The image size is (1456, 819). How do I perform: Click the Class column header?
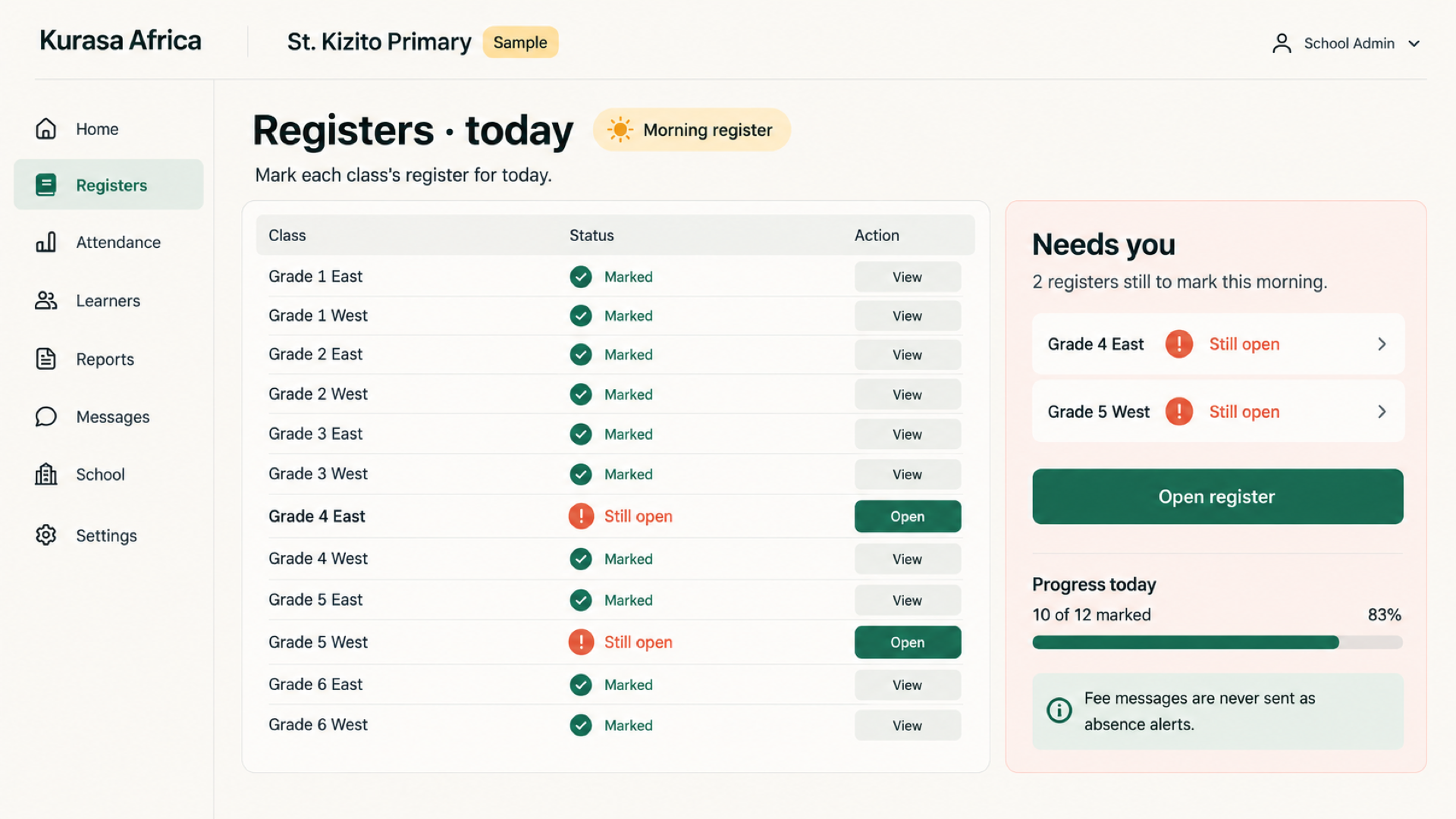pos(287,235)
